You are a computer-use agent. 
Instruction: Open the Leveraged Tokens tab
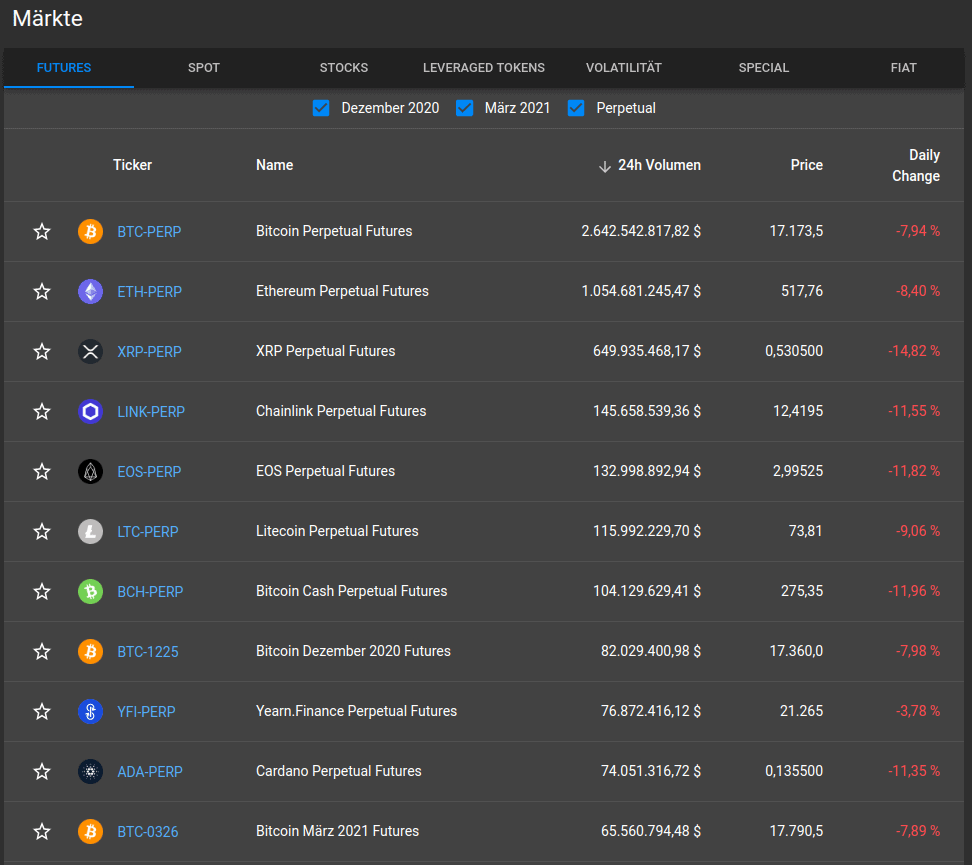click(x=484, y=68)
